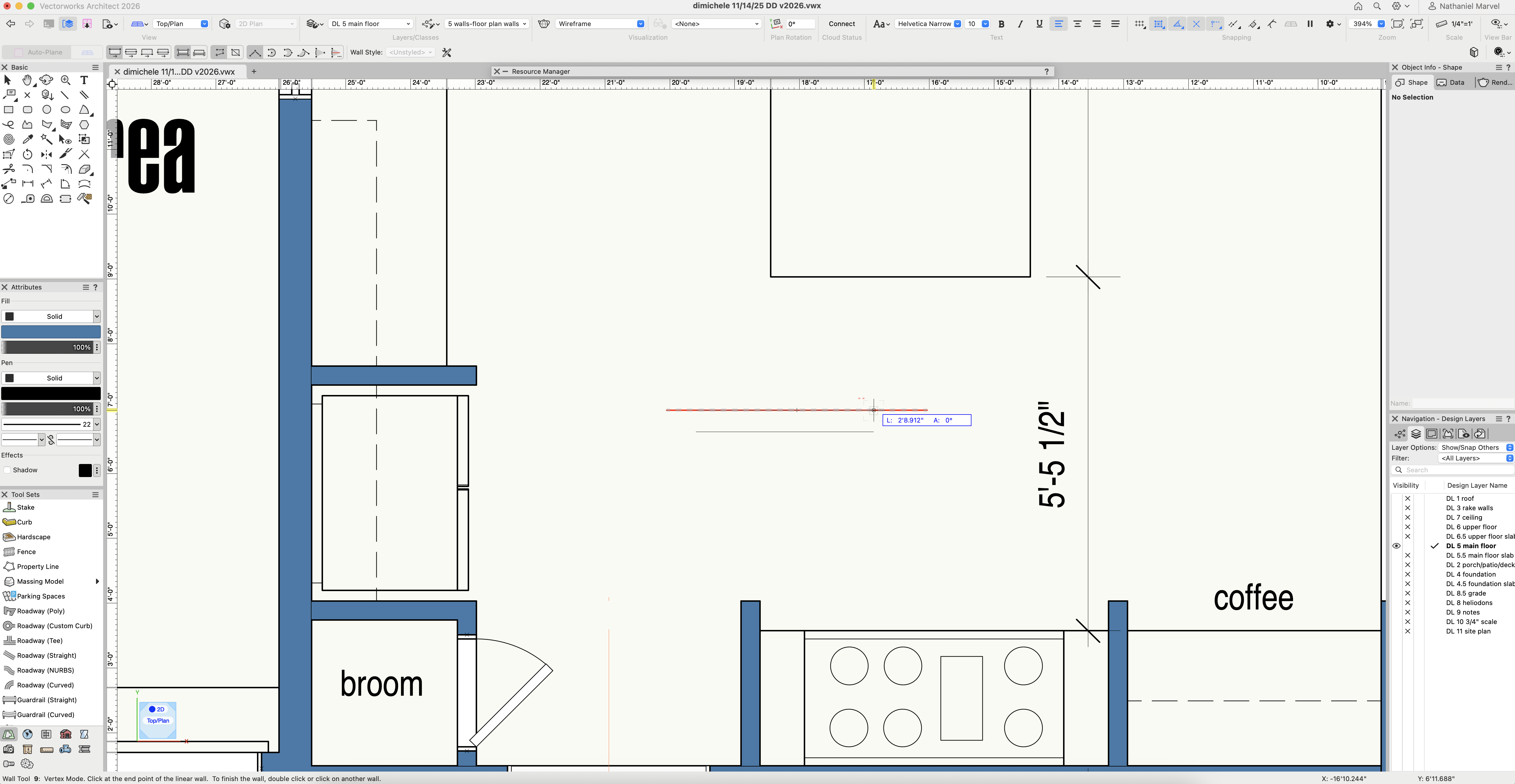Toggle visibility of DL 4 foundation layer
Viewport: 1515px width, 784px height.
pyautogui.click(x=1407, y=574)
